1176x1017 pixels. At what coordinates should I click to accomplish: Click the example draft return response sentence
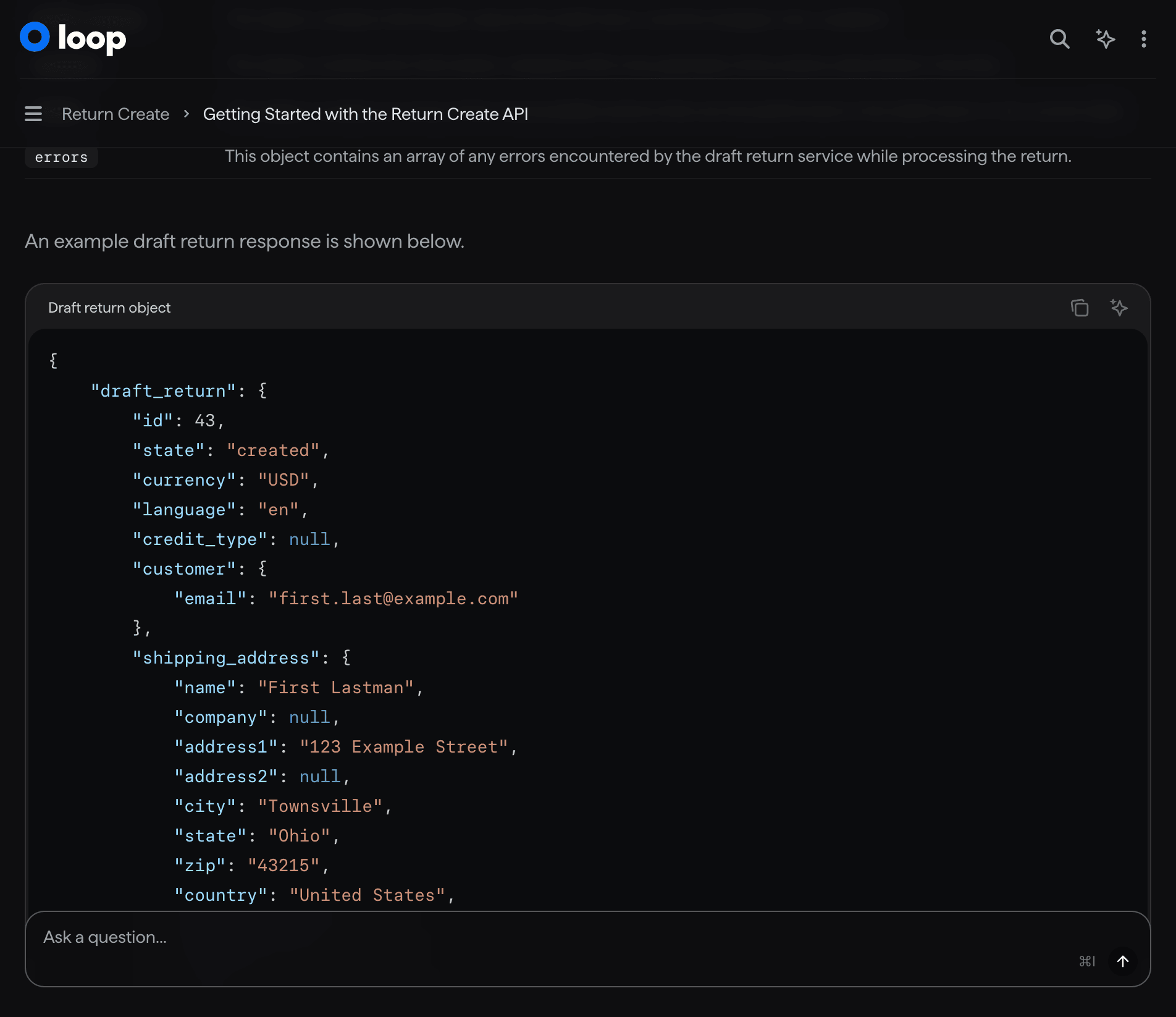pyautogui.click(x=245, y=241)
